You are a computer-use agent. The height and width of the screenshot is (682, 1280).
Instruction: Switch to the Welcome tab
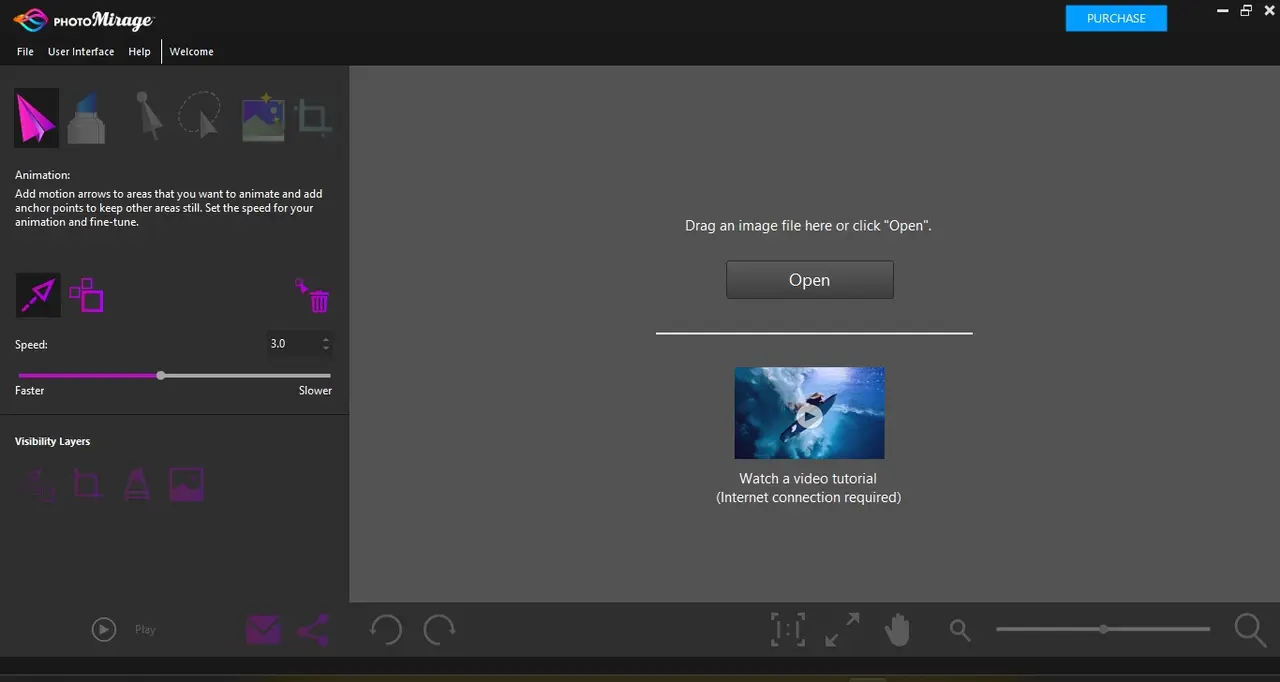pyautogui.click(x=191, y=52)
